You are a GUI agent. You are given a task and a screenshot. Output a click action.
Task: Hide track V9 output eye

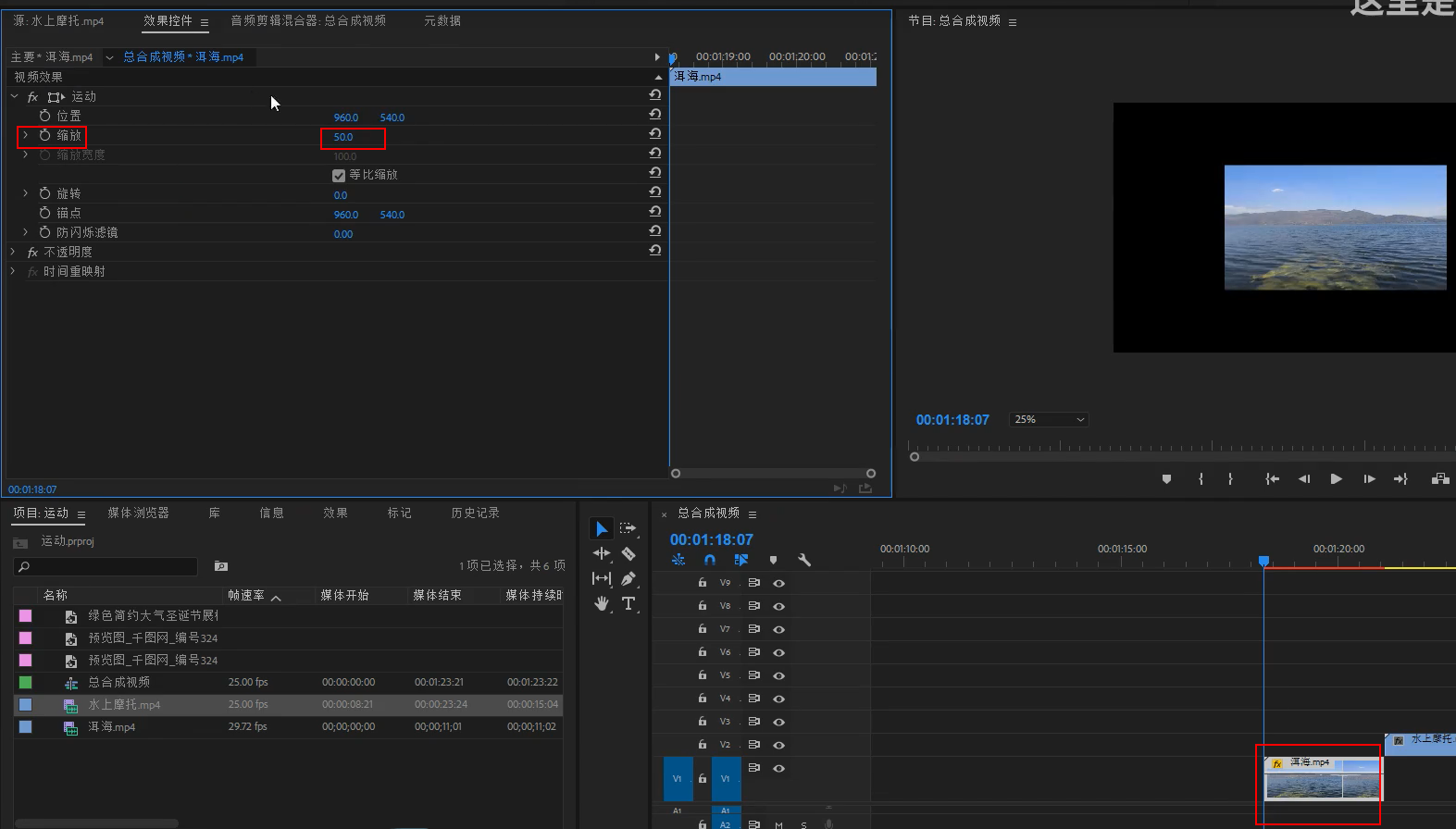[778, 583]
